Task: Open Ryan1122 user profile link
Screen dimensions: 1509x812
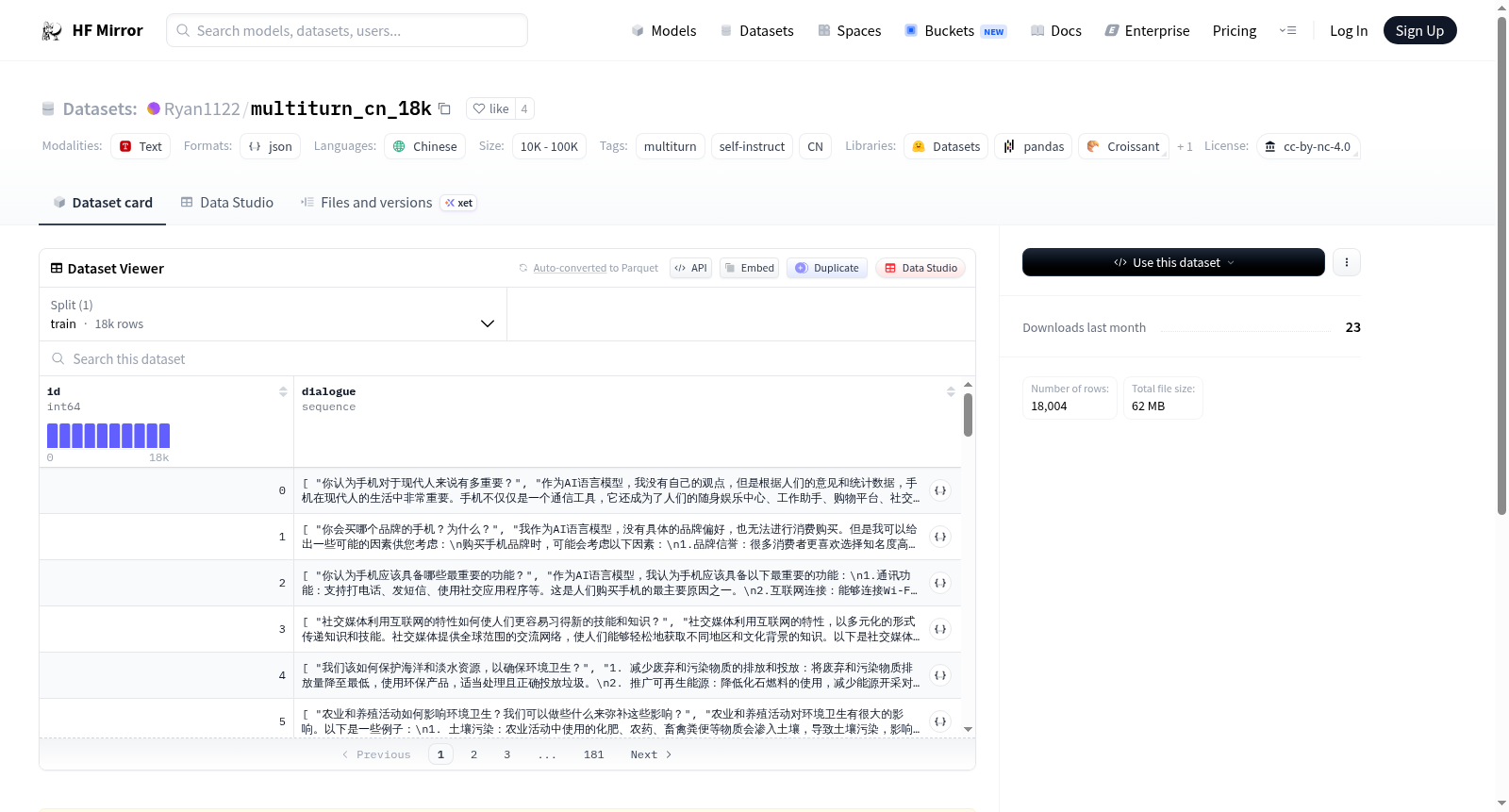Action: pos(202,108)
